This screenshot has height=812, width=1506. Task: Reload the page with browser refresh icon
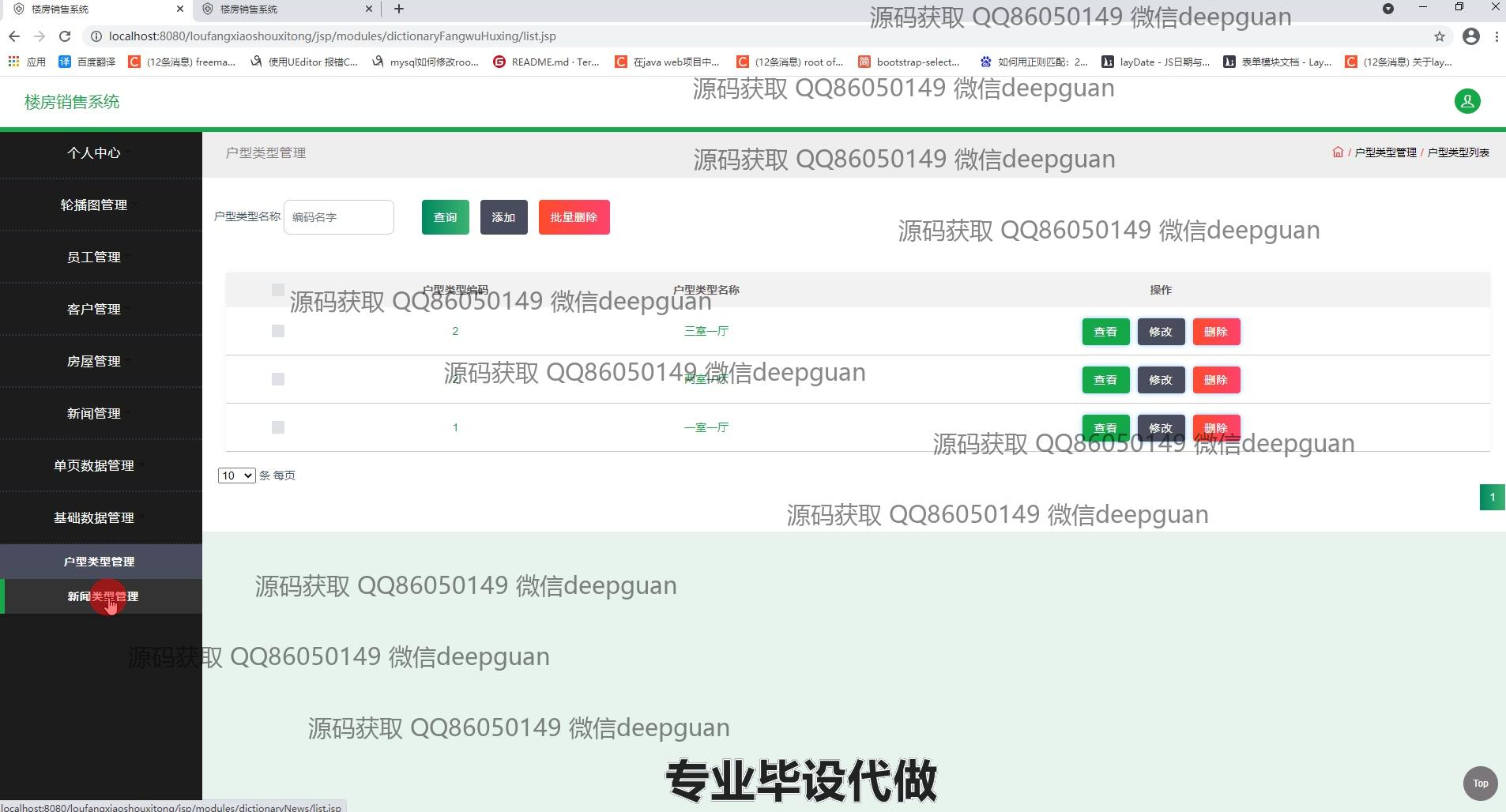tap(65, 36)
